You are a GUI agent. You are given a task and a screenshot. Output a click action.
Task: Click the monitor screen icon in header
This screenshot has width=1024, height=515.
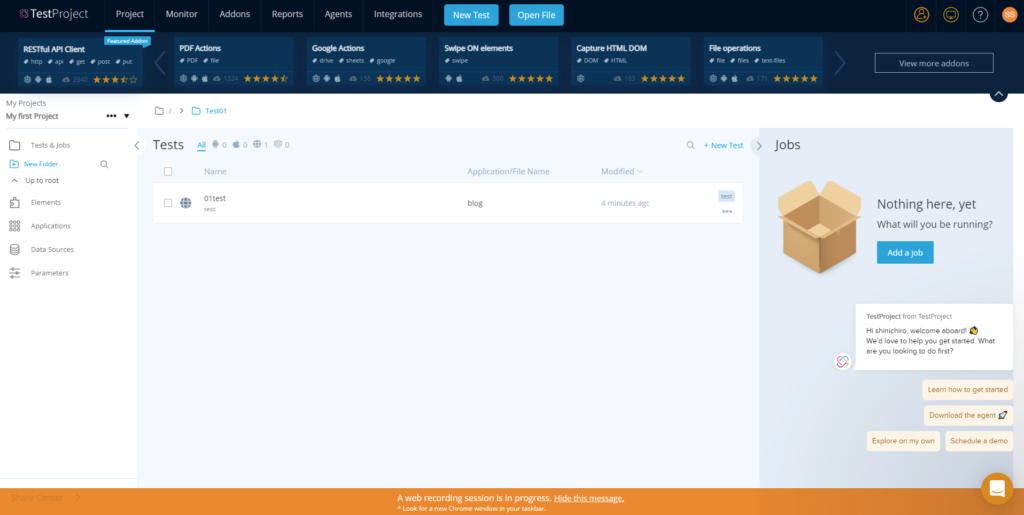(x=951, y=14)
